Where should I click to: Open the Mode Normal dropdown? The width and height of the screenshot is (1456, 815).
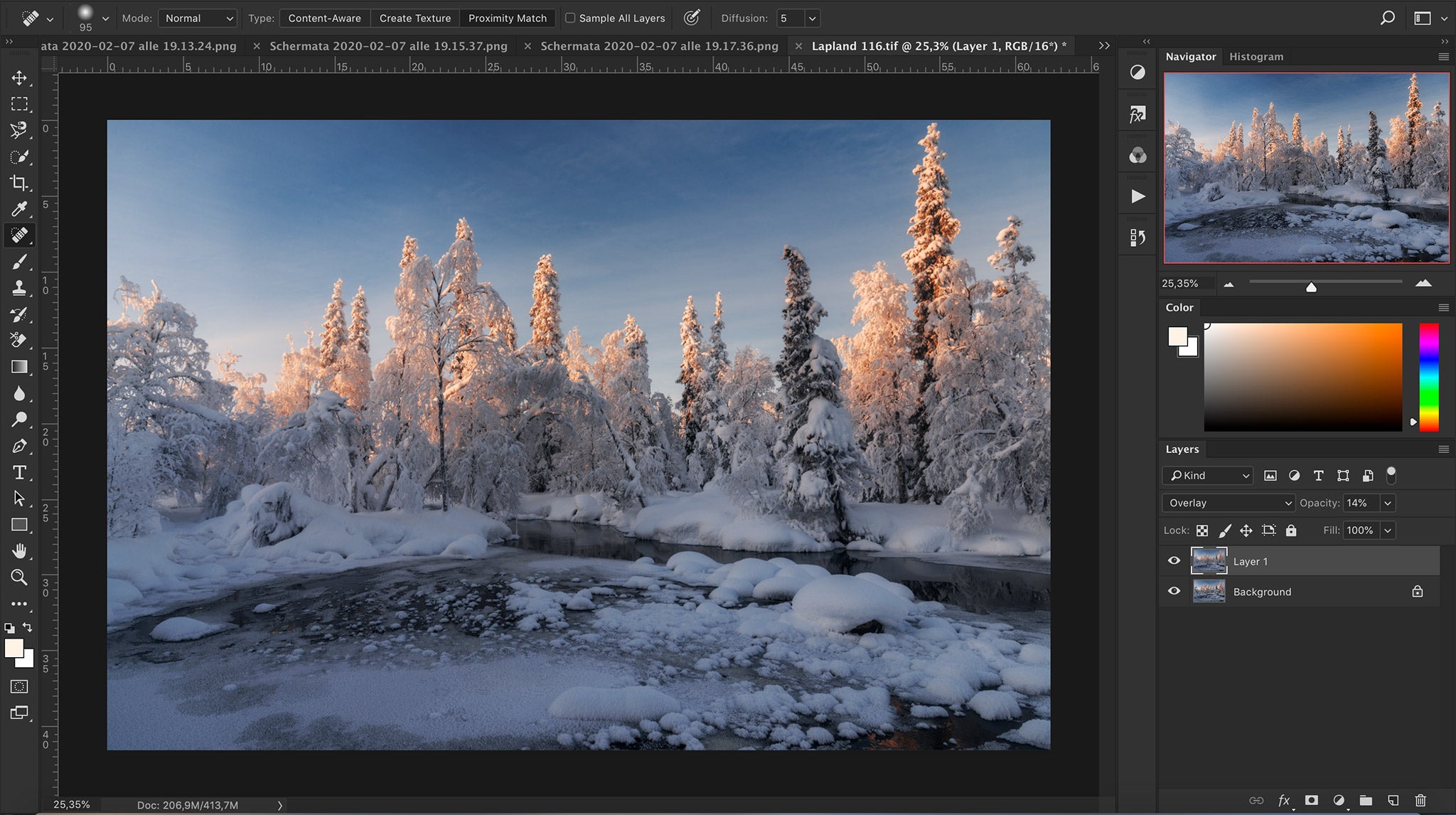[x=198, y=18]
